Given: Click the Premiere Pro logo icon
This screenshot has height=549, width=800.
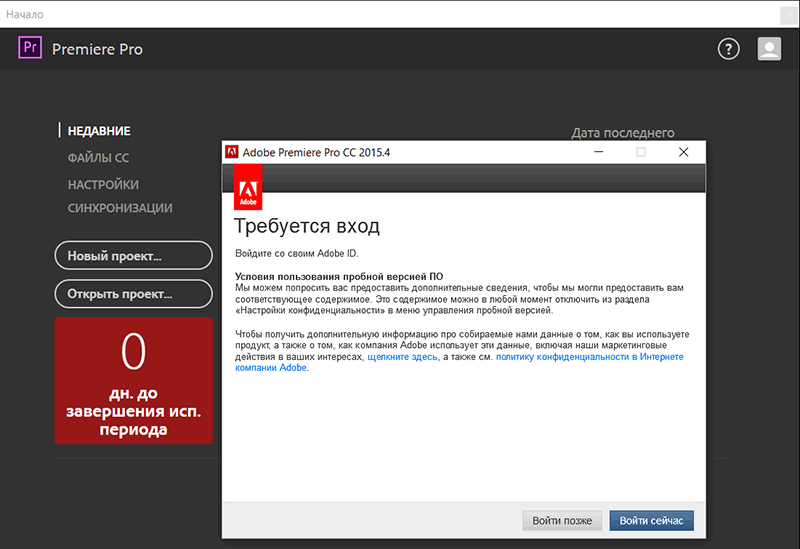Looking at the screenshot, I should point(30,48).
